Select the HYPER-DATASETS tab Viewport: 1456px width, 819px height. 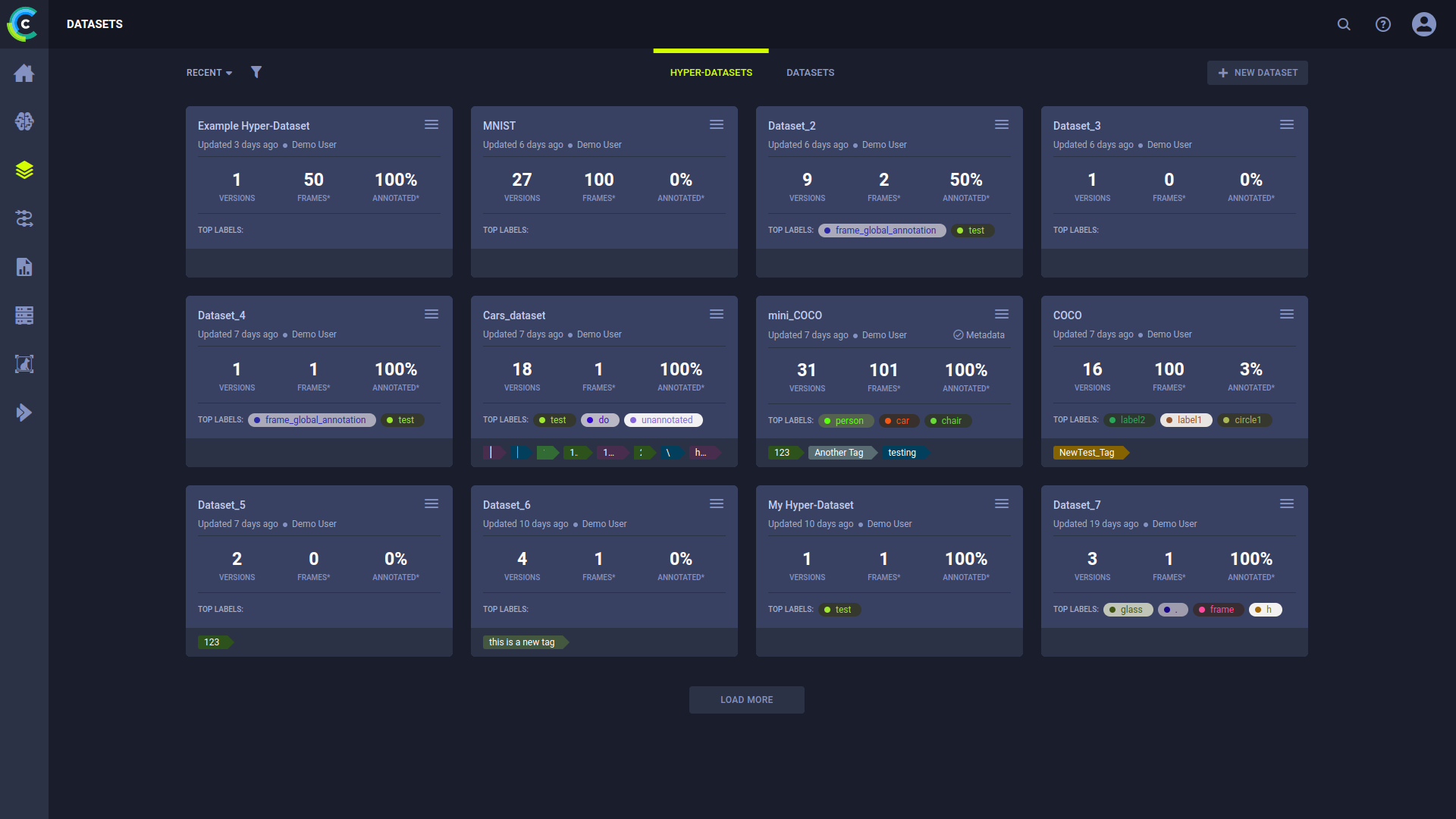coord(711,72)
